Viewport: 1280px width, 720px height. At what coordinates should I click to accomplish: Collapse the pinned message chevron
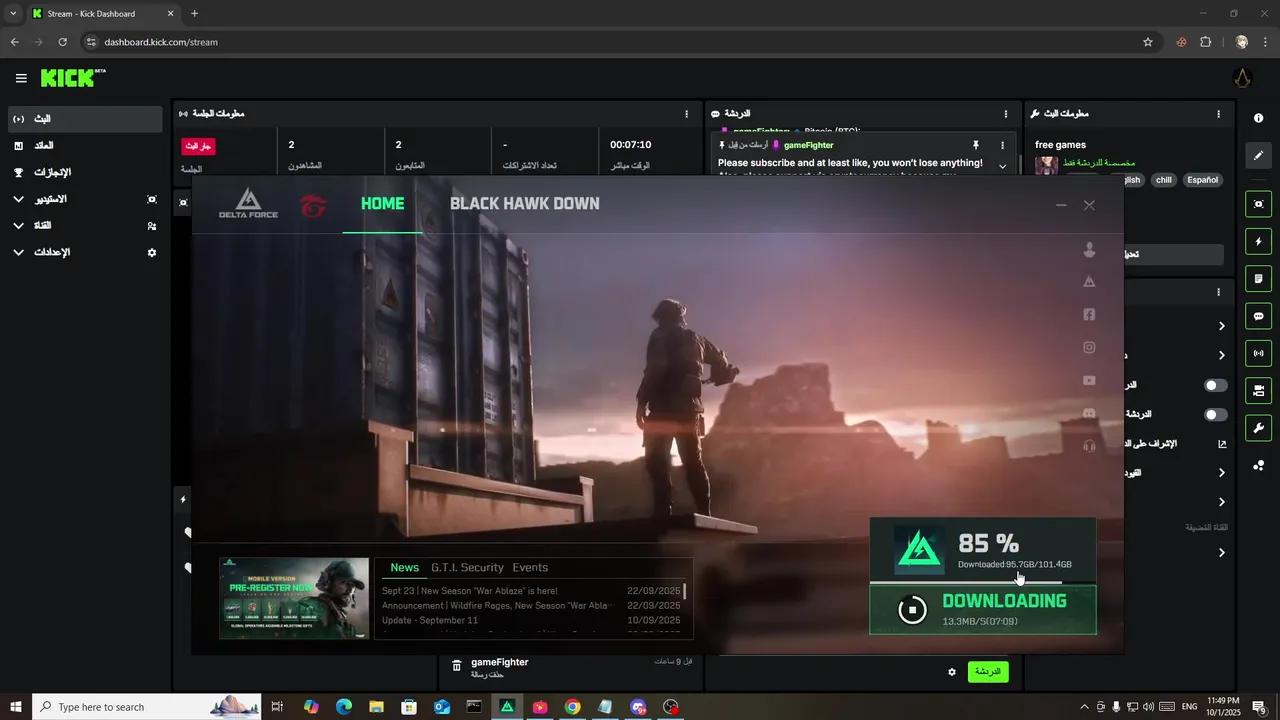[1003, 167]
